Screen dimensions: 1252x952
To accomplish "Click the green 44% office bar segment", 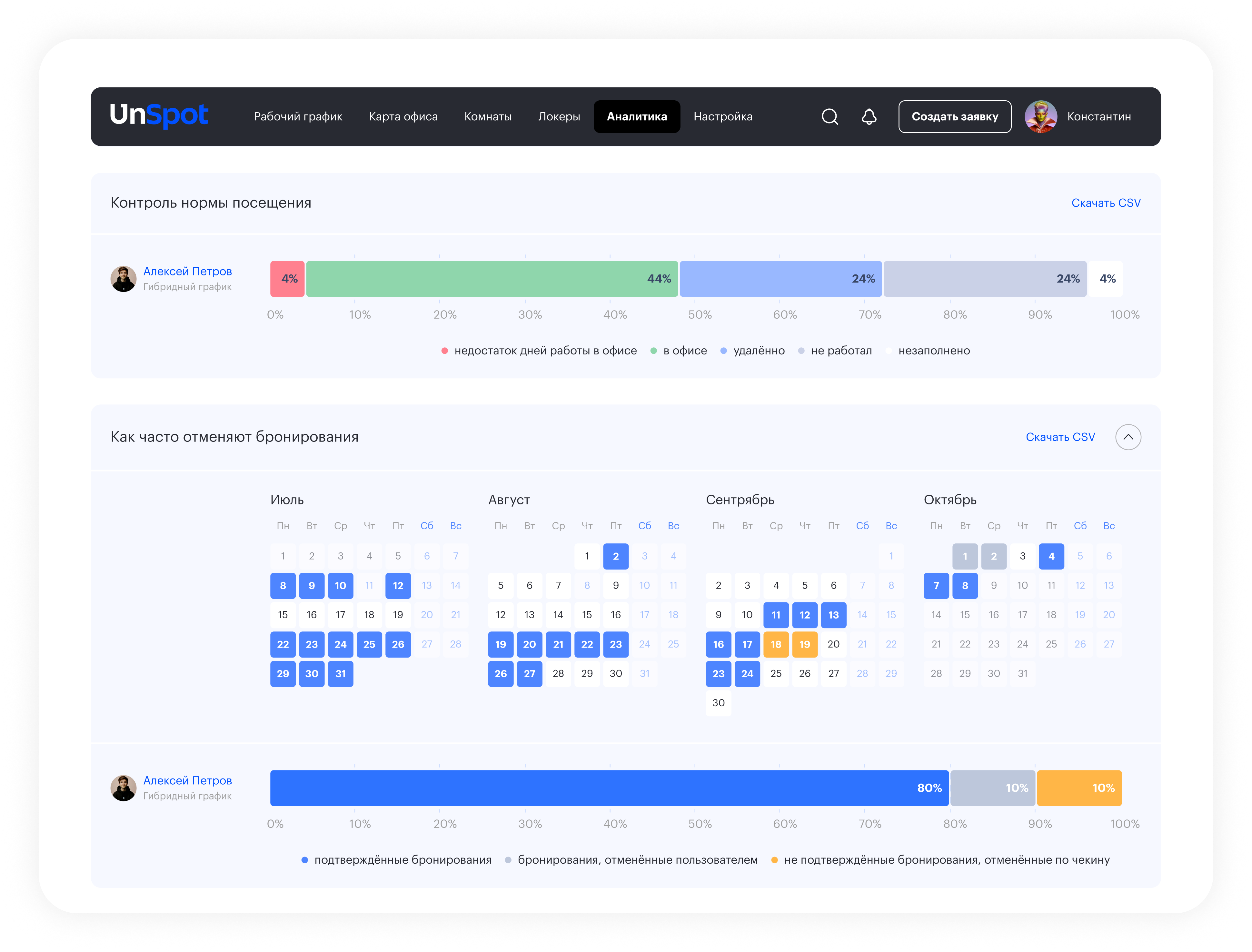I will pyautogui.click(x=492, y=279).
